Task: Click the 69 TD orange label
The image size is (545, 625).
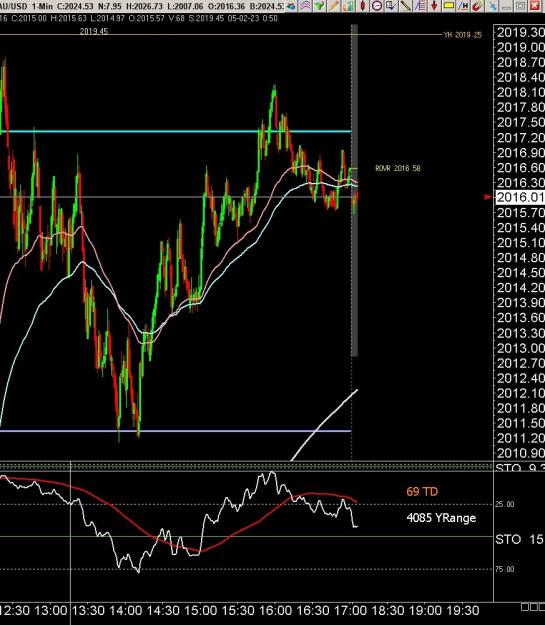Action: 422,491
